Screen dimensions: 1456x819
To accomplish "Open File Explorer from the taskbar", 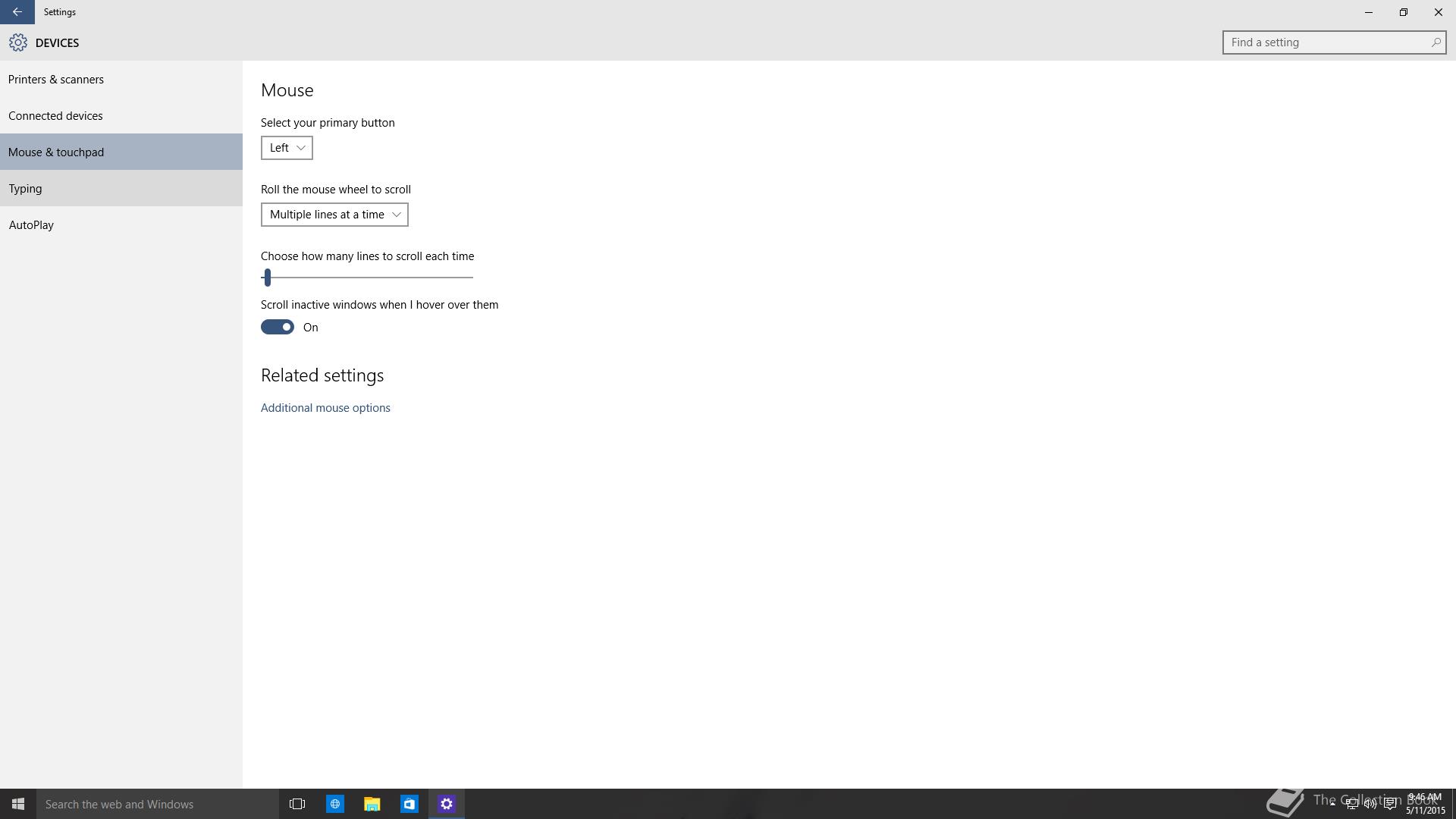I will coord(372,804).
